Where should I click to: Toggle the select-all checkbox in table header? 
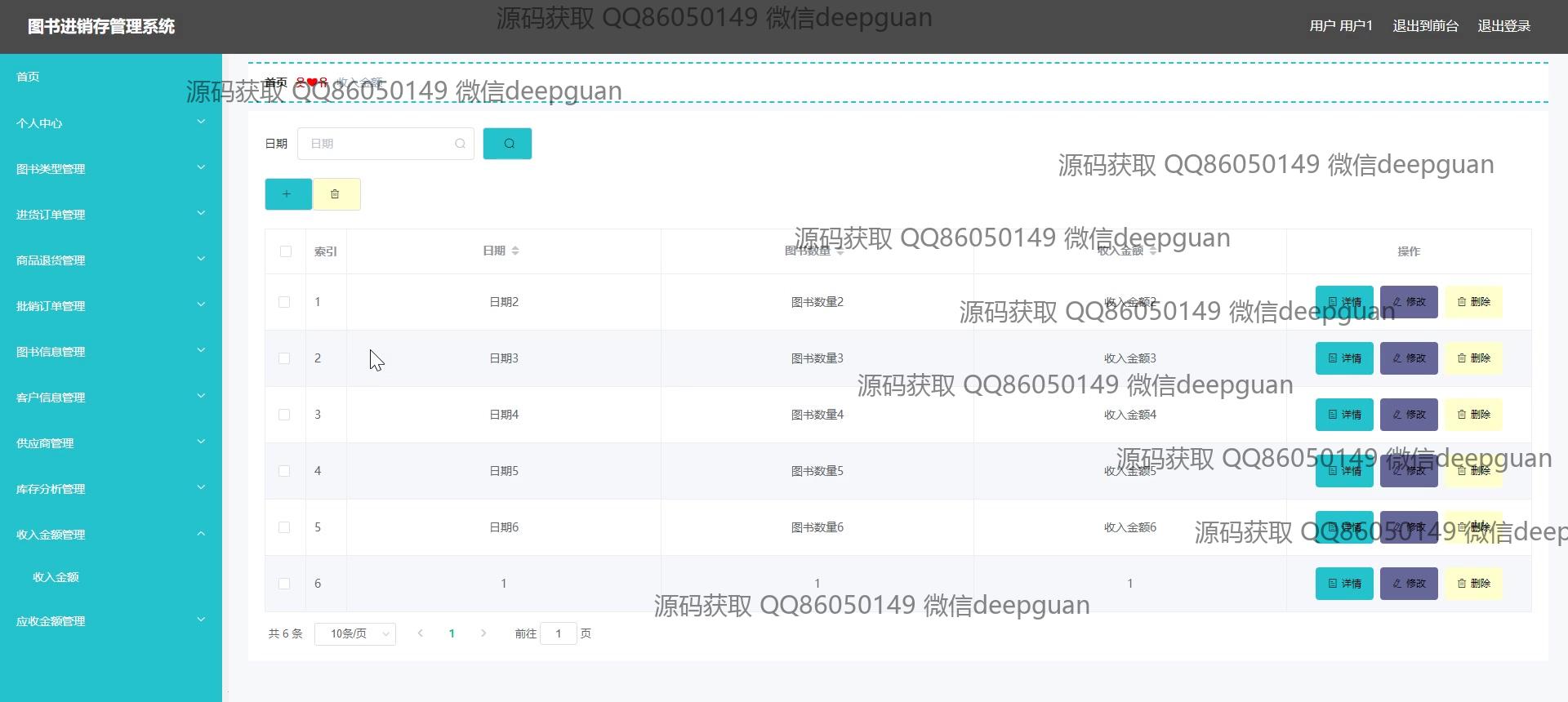285,251
